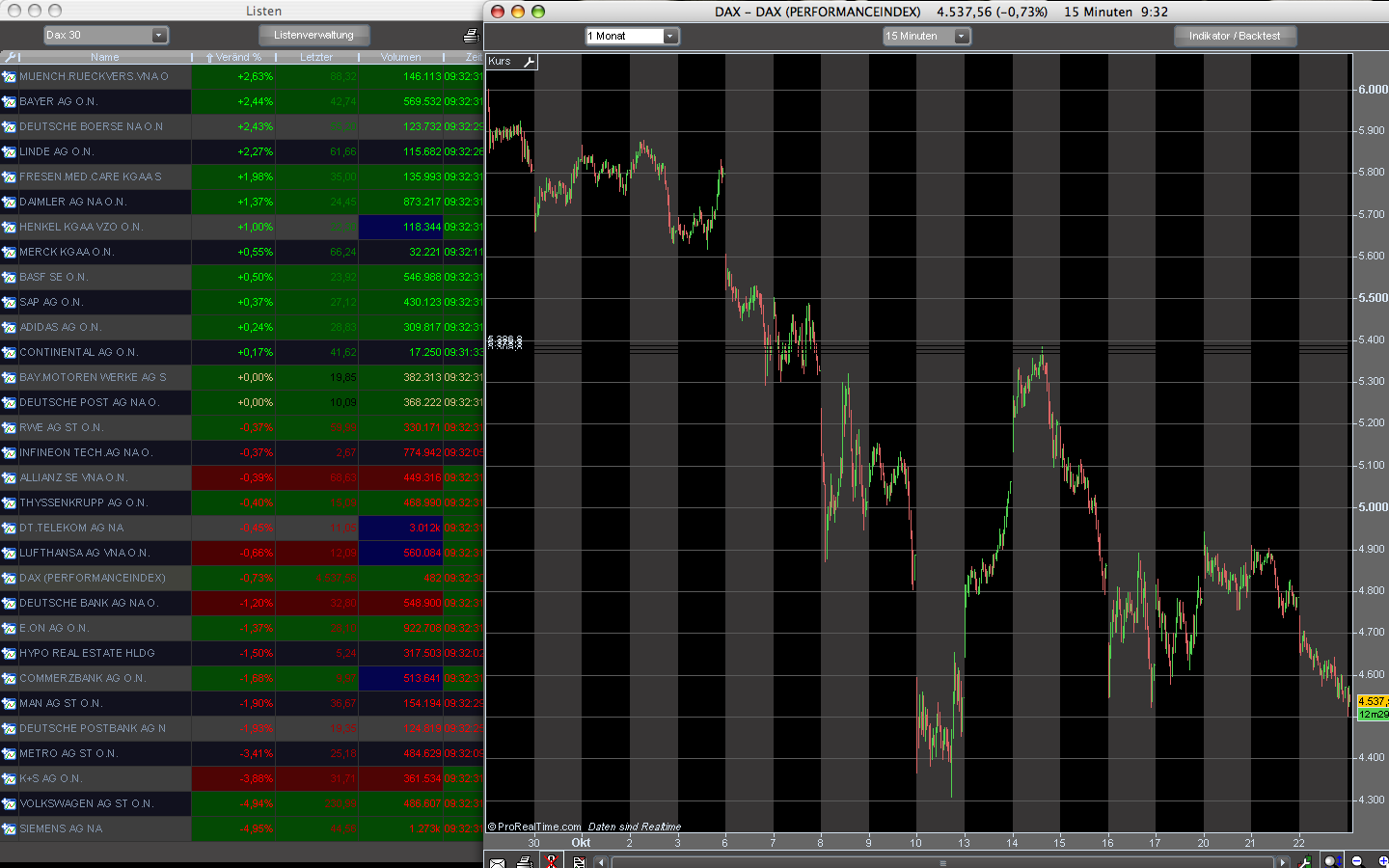Open chart icon for SAP AG O.N.
The image size is (1389, 868).
pyautogui.click(x=9, y=302)
